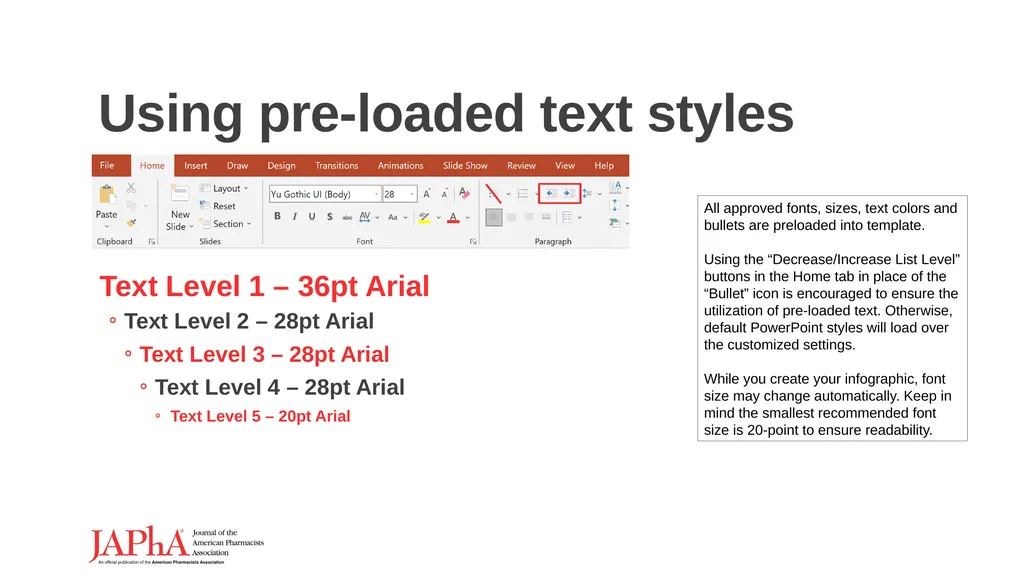Select the Format Painter brush icon
The image size is (1024, 576).
[x=131, y=223]
